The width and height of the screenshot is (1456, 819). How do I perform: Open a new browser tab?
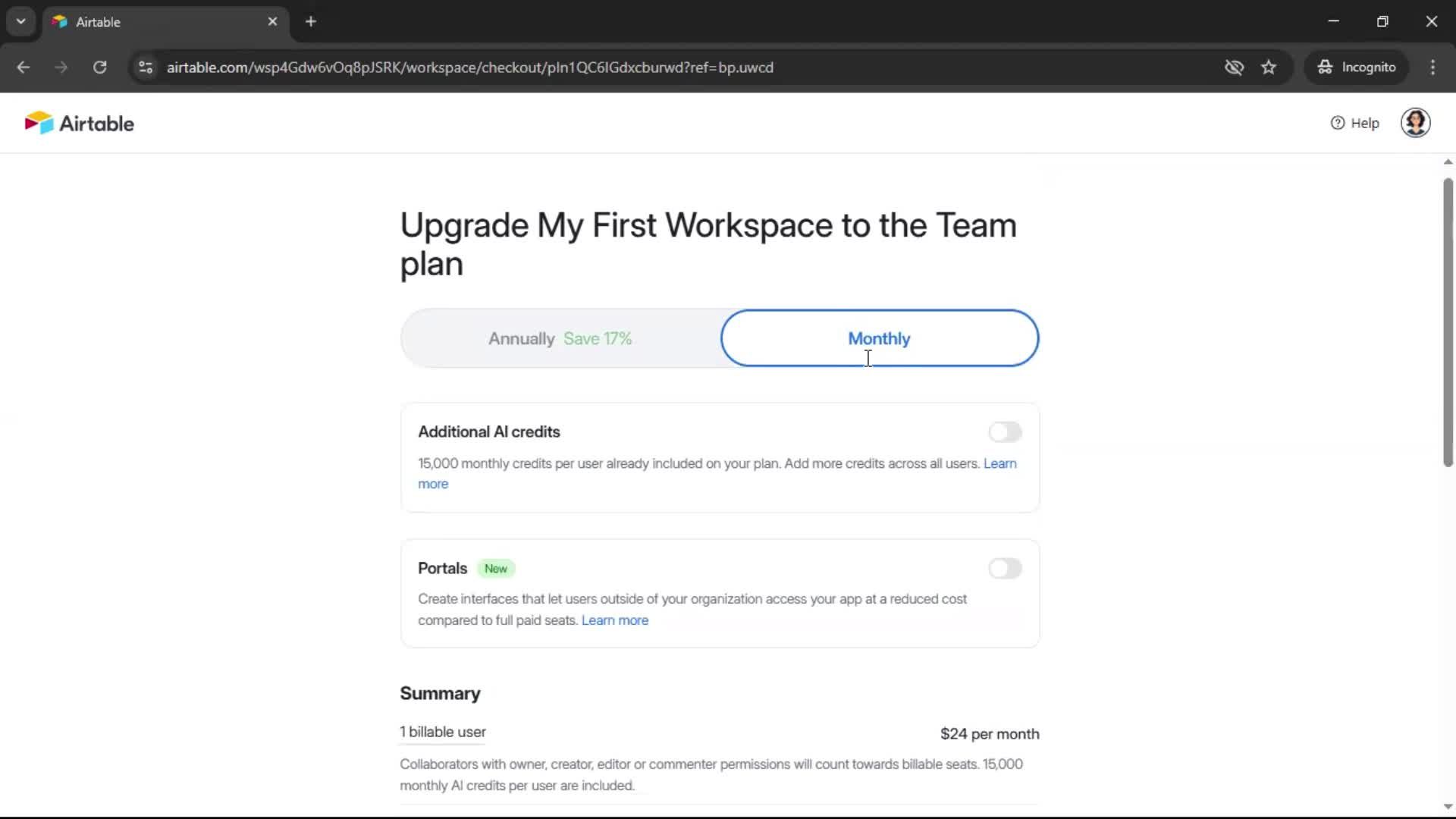[x=310, y=21]
